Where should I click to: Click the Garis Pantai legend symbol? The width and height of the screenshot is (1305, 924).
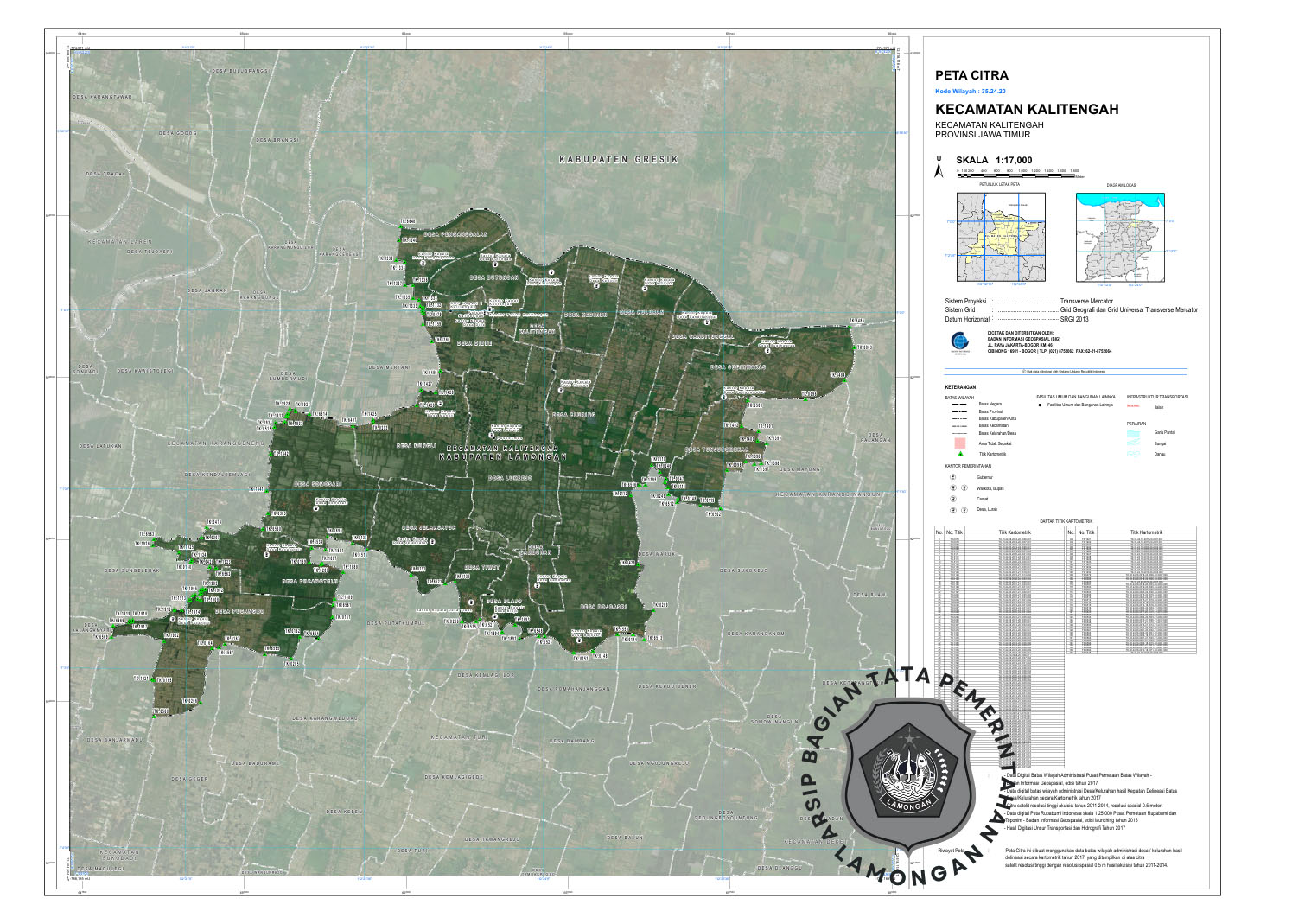click(x=1134, y=432)
